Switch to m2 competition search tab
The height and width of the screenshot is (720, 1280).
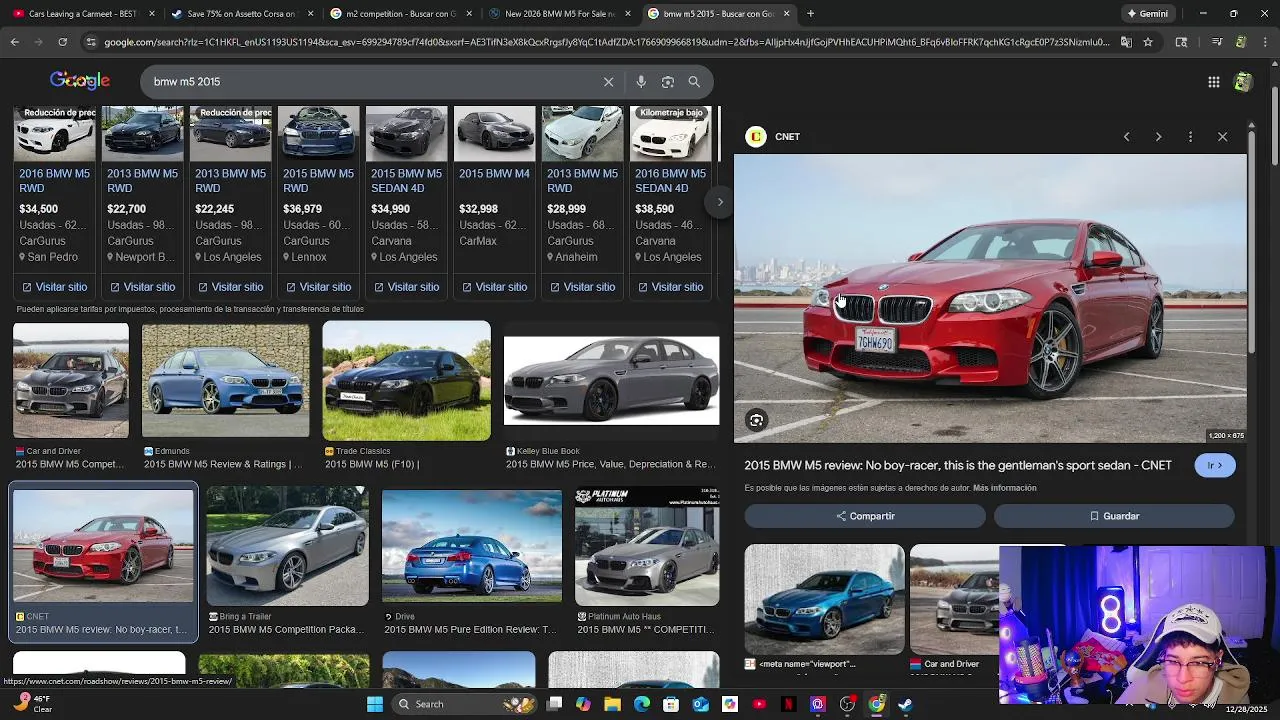[400, 14]
